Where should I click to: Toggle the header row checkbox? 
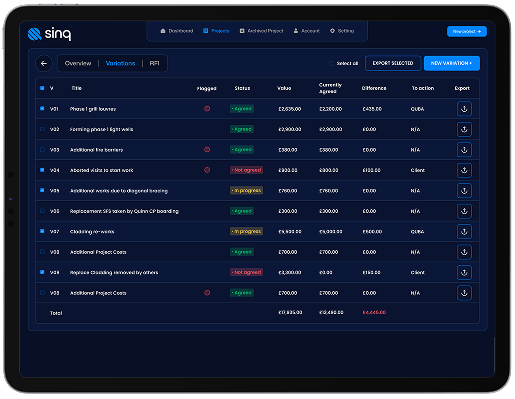42,88
